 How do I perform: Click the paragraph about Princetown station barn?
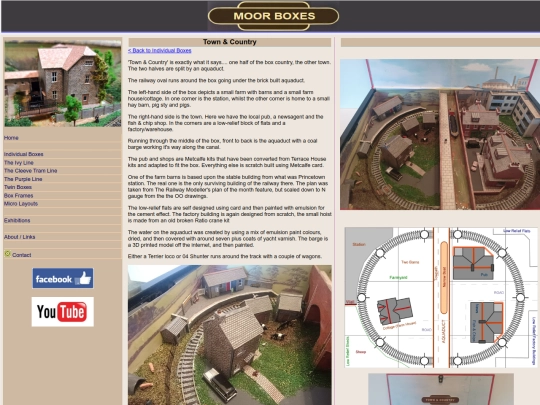[x=228, y=187]
